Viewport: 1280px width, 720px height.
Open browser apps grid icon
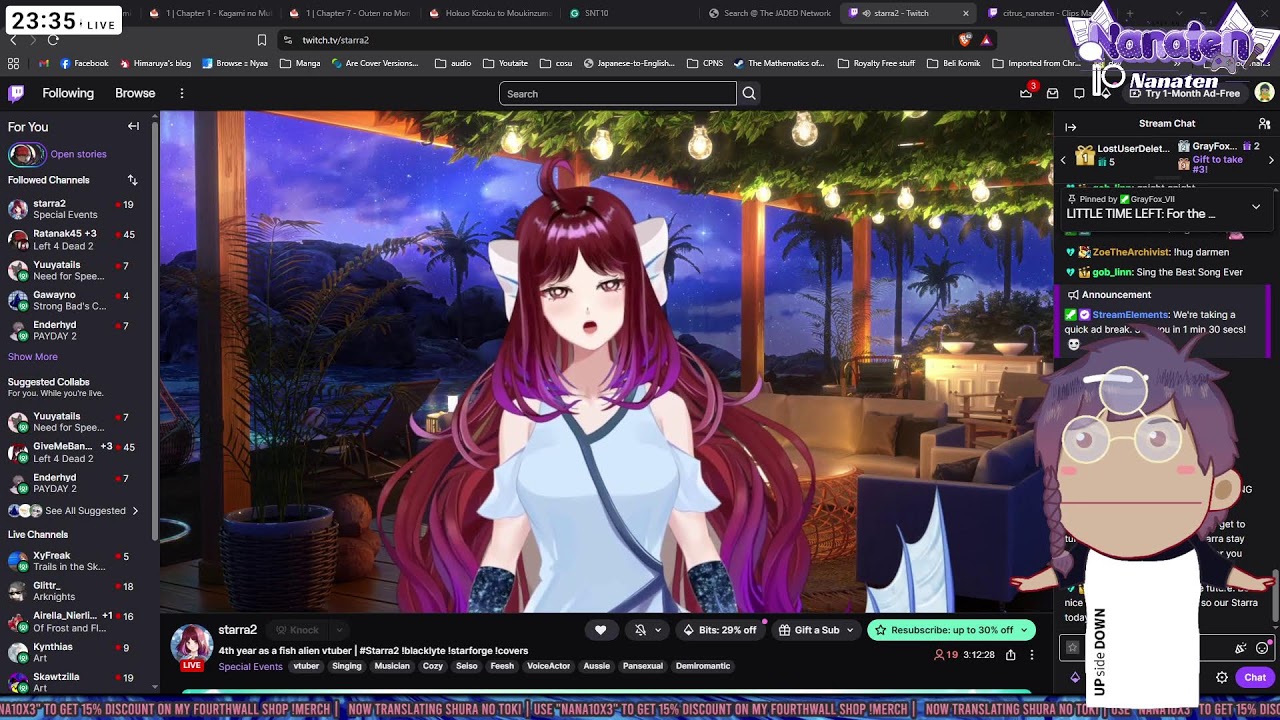pyautogui.click(x=13, y=63)
